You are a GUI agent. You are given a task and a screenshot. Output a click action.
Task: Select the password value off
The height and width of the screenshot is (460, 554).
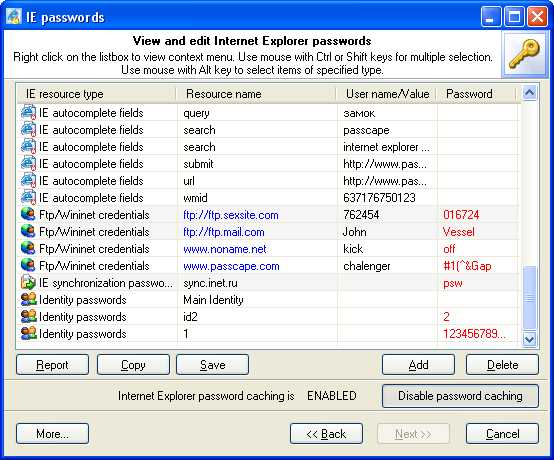click(x=449, y=249)
